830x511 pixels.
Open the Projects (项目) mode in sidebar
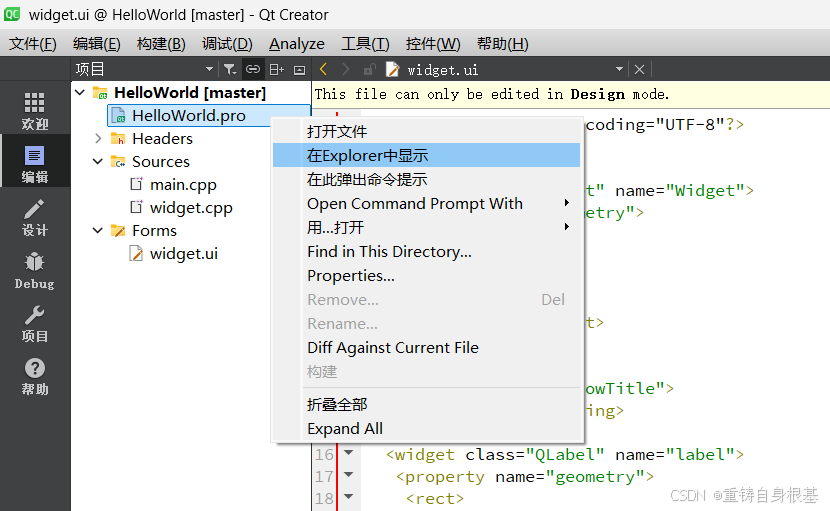click(x=34, y=324)
